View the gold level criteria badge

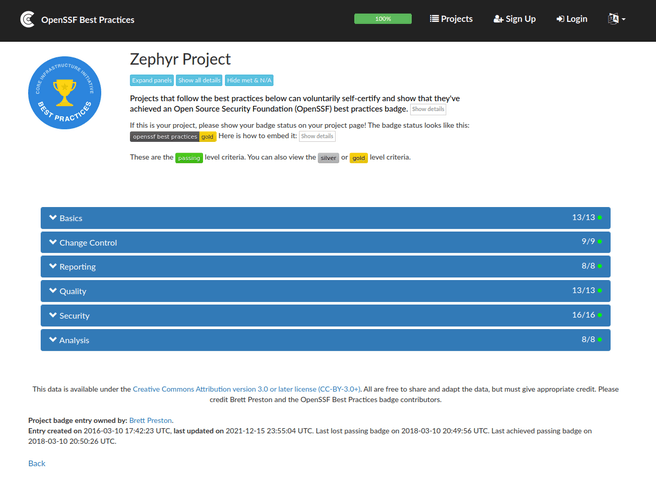tap(359, 158)
